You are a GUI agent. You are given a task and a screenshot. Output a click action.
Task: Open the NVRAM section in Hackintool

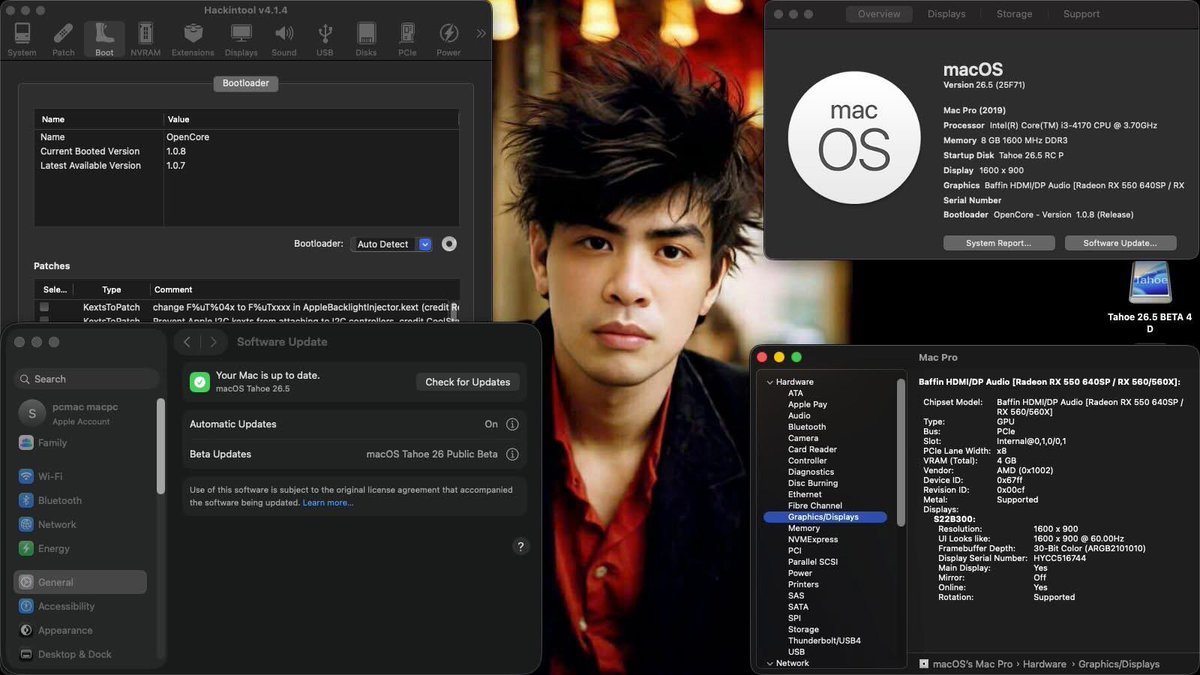click(146, 39)
